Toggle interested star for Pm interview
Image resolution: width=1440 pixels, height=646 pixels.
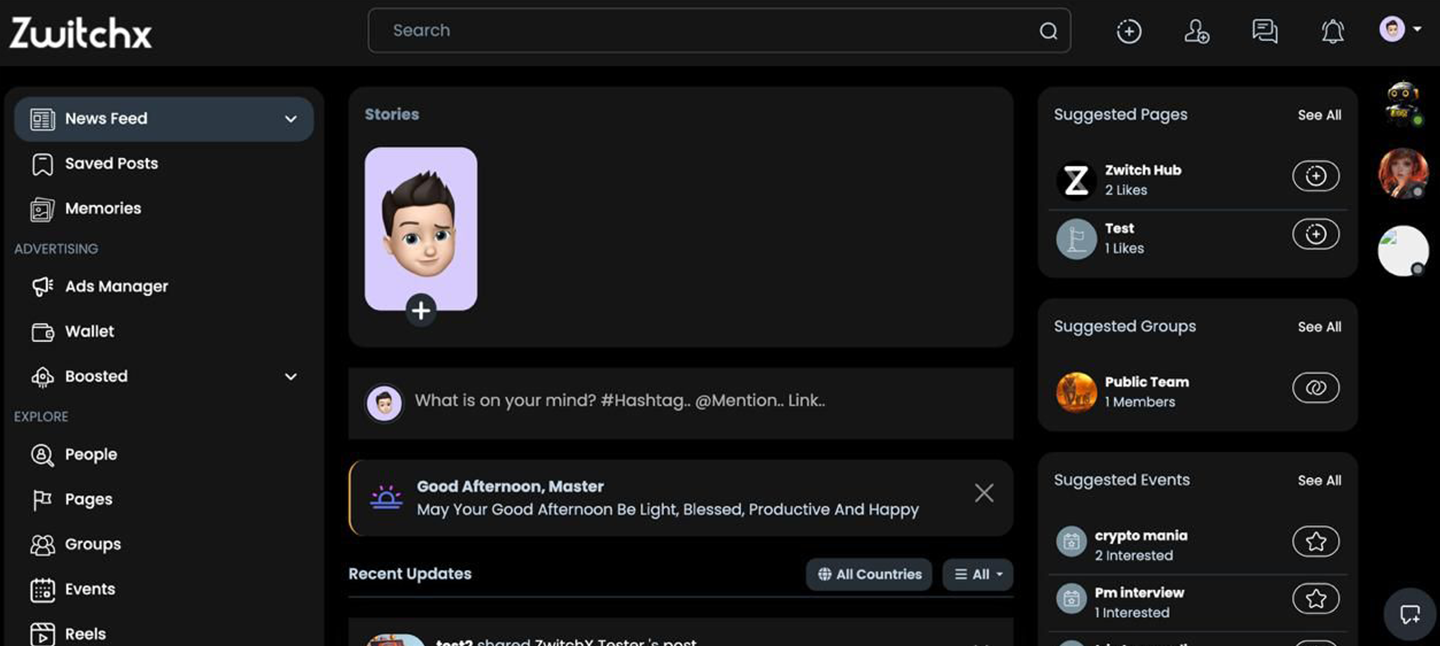[x=1315, y=599]
